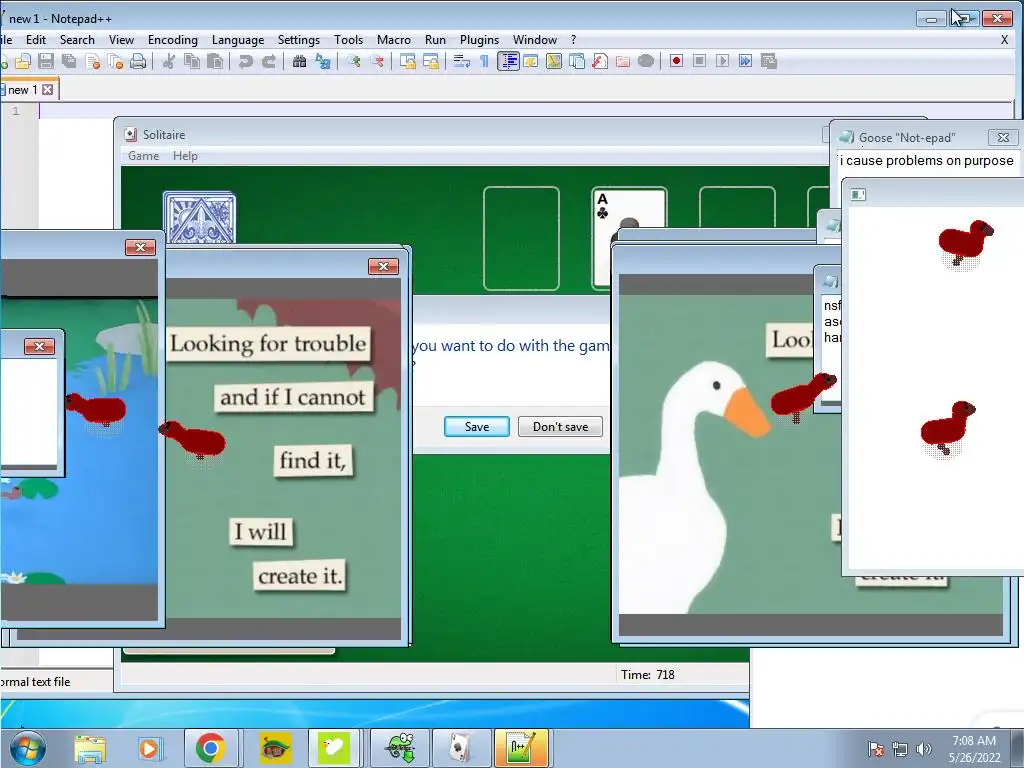Viewport: 1024px width, 768px height.
Task: Open the Tools menu
Action: point(348,40)
